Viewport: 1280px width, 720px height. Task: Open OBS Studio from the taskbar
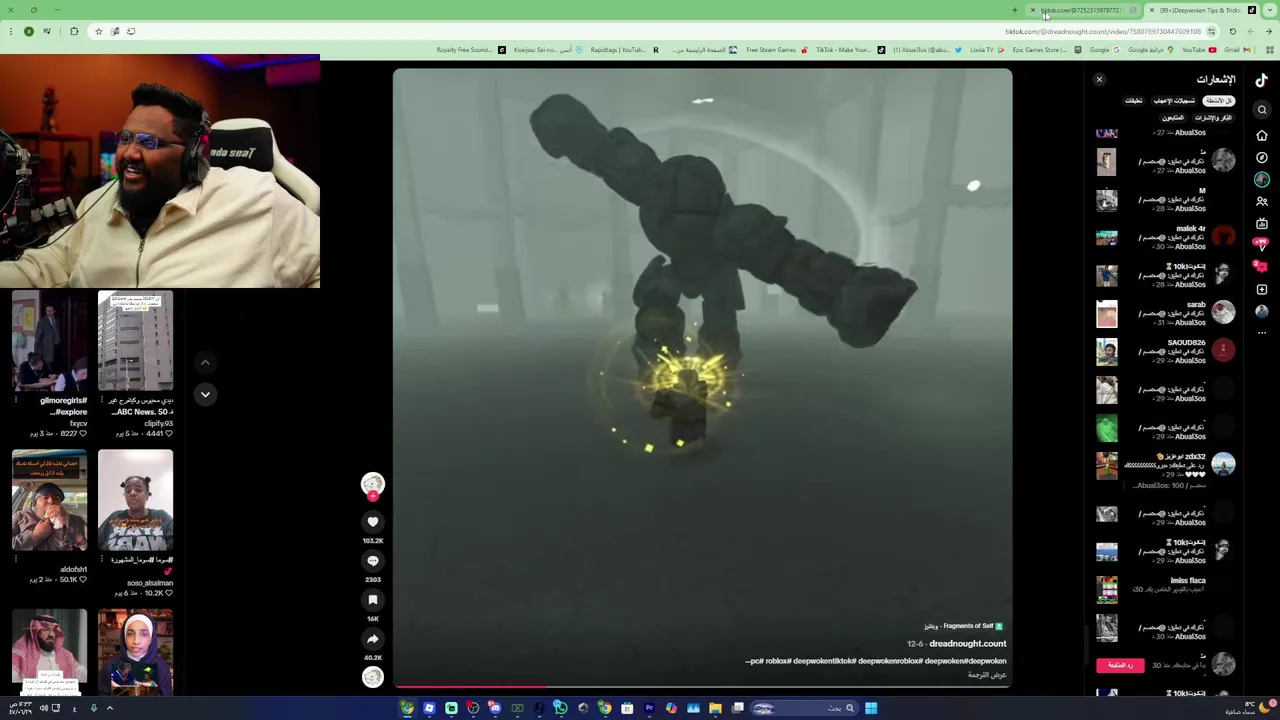473,708
